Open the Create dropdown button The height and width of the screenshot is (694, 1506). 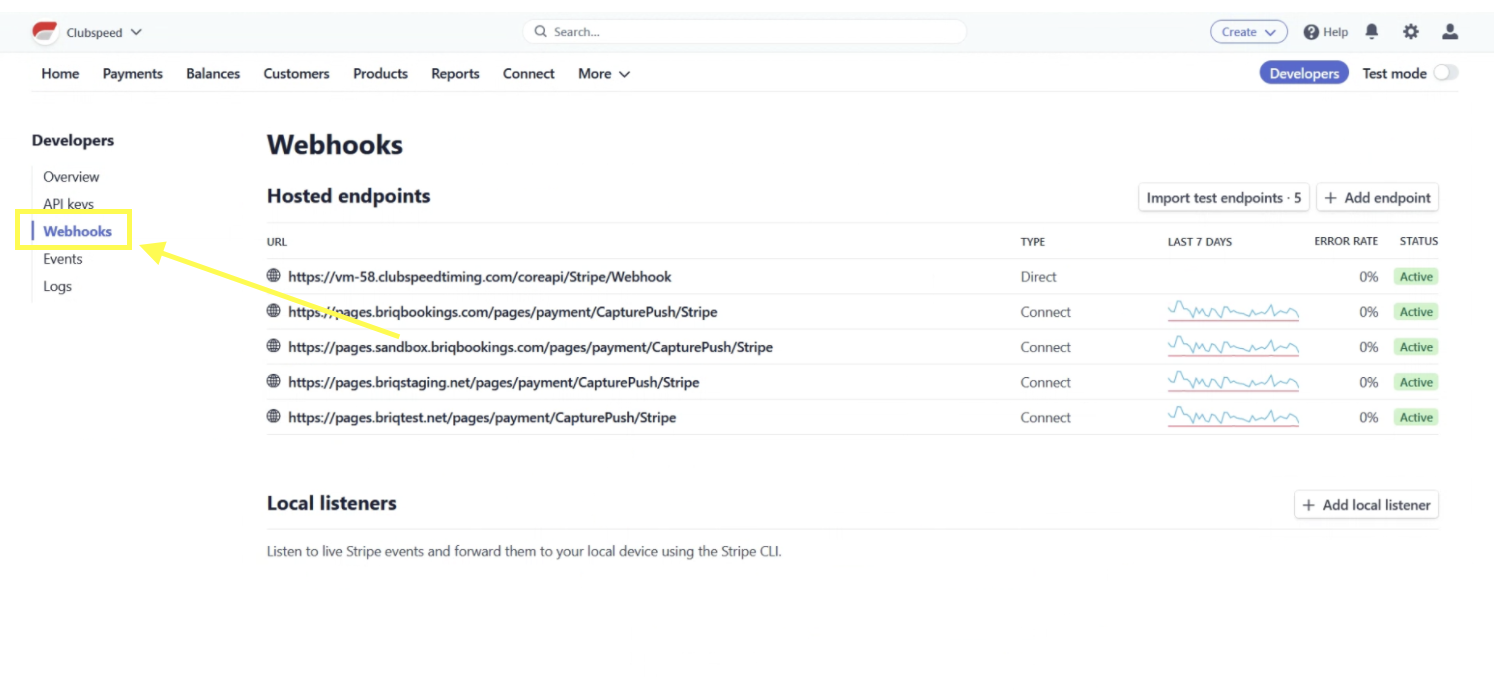[x=1248, y=32]
